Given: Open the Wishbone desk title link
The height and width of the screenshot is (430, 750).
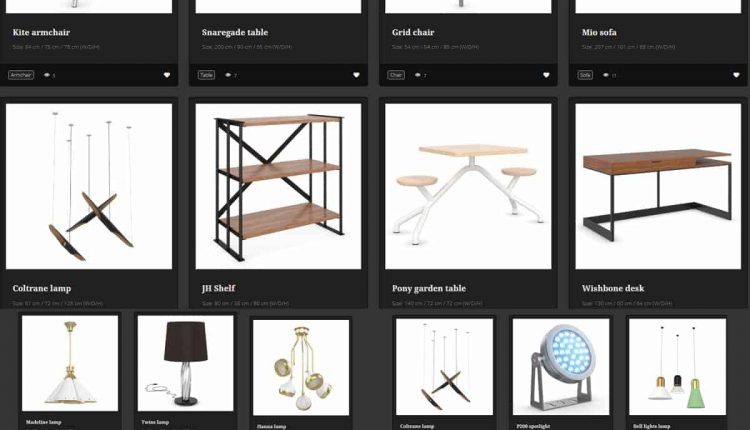Looking at the screenshot, I should pyautogui.click(x=613, y=288).
